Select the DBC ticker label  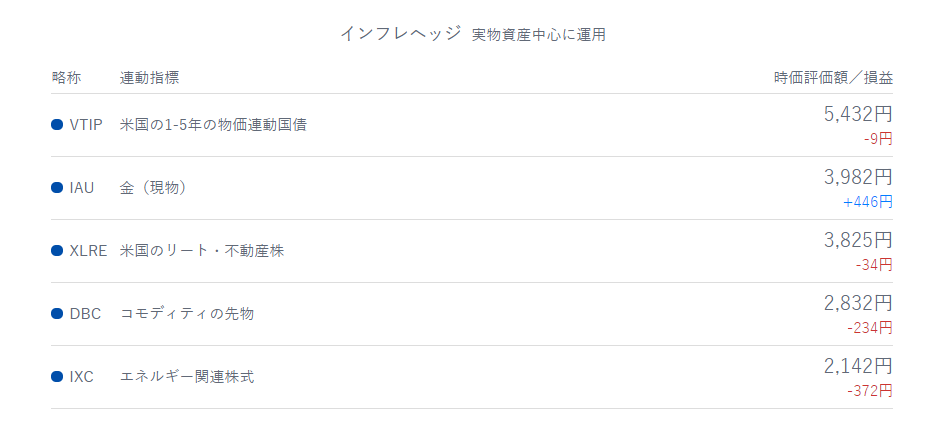[x=85, y=314]
